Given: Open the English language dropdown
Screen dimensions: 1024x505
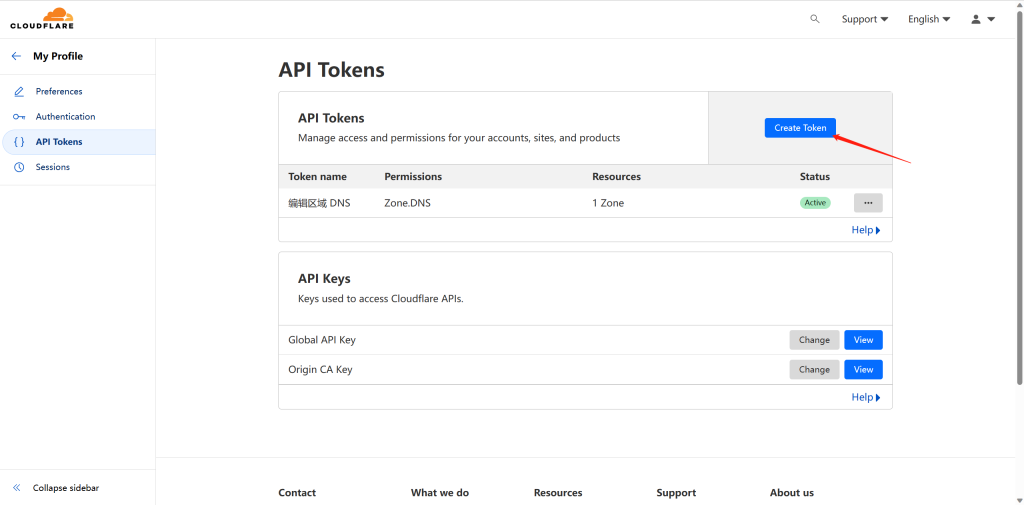Looking at the screenshot, I should tap(929, 19).
